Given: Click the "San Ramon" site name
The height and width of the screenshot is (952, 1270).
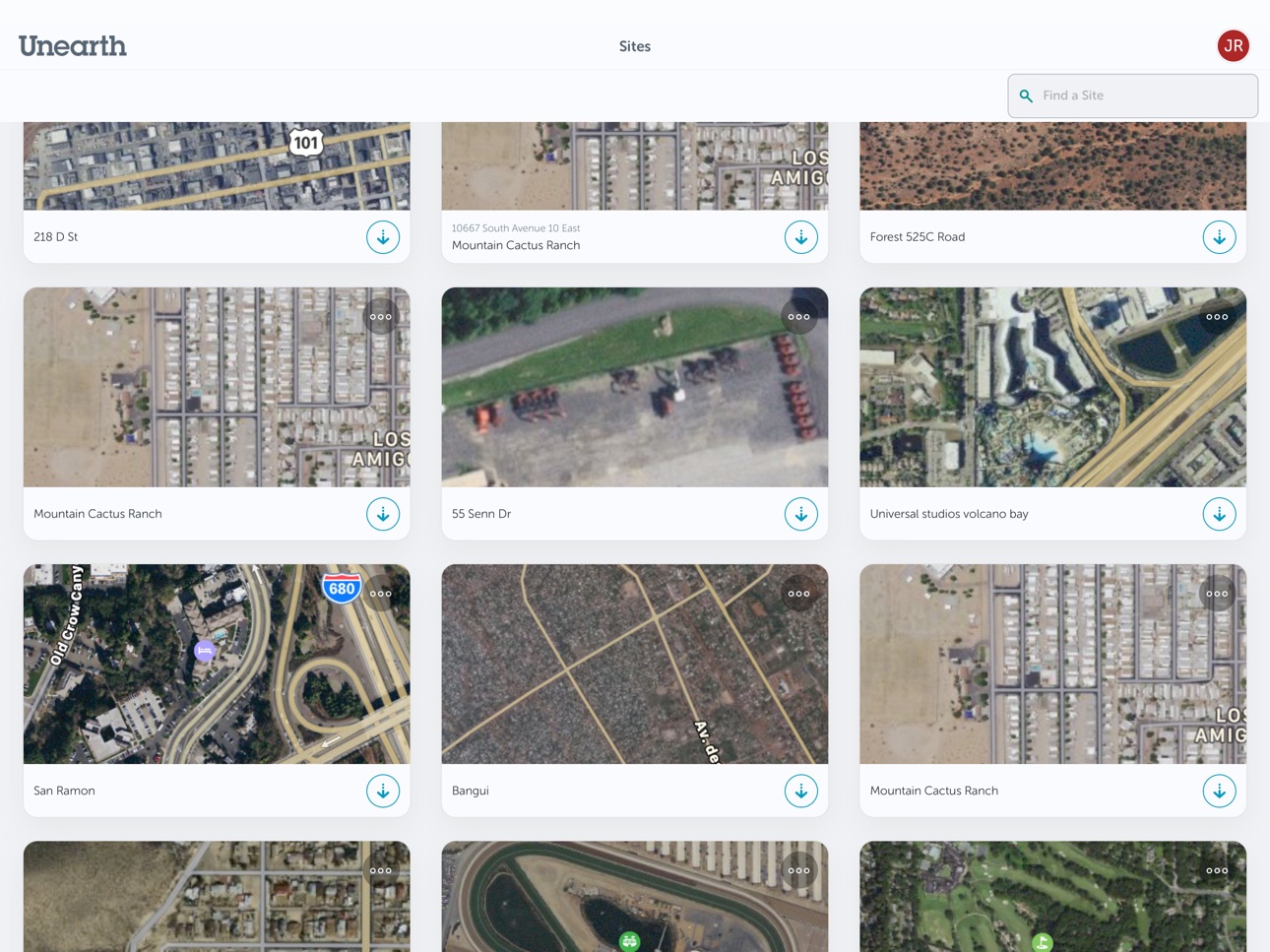Looking at the screenshot, I should point(64,791).
